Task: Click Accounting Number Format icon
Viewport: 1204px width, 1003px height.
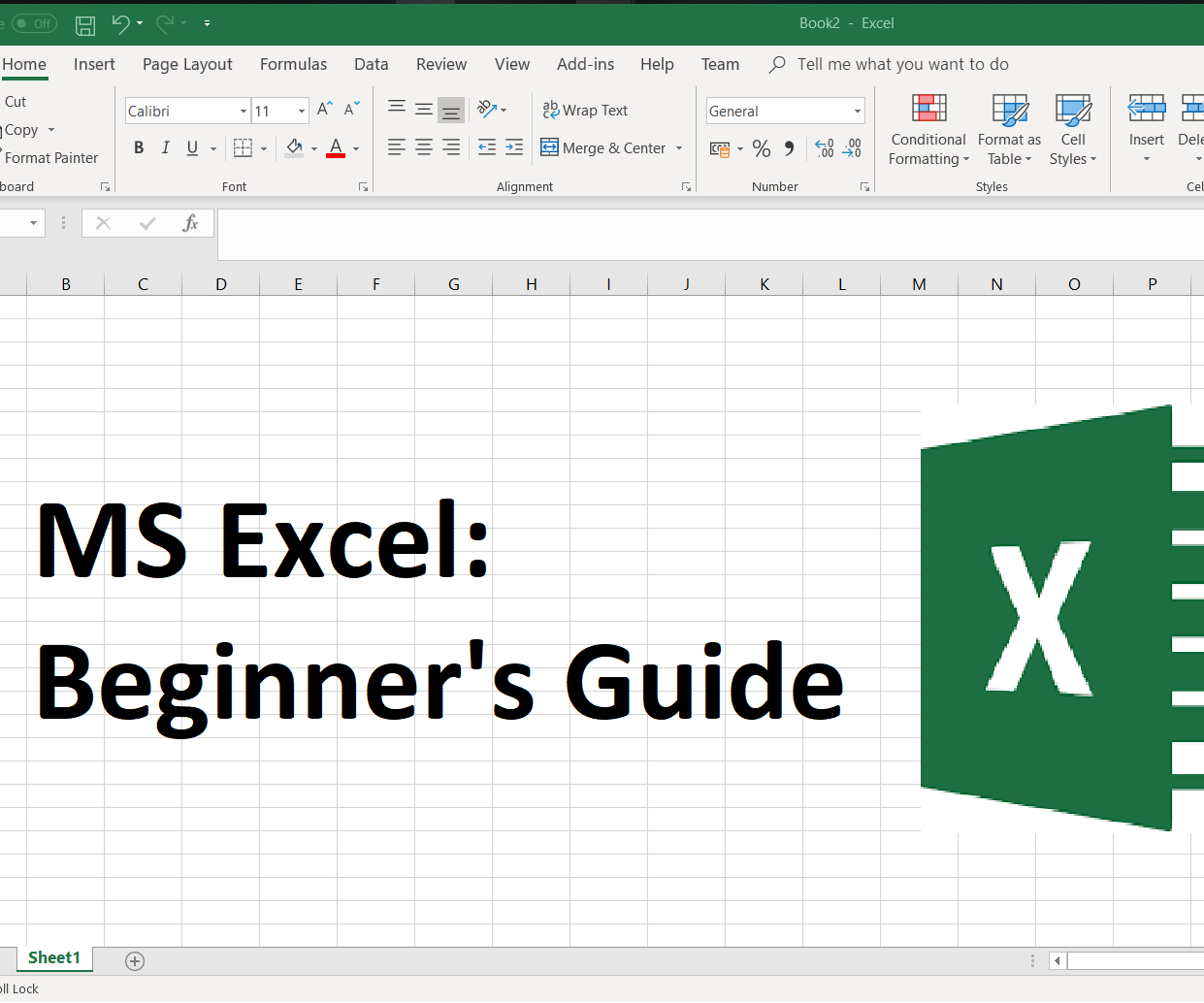Action: (720, 148)
